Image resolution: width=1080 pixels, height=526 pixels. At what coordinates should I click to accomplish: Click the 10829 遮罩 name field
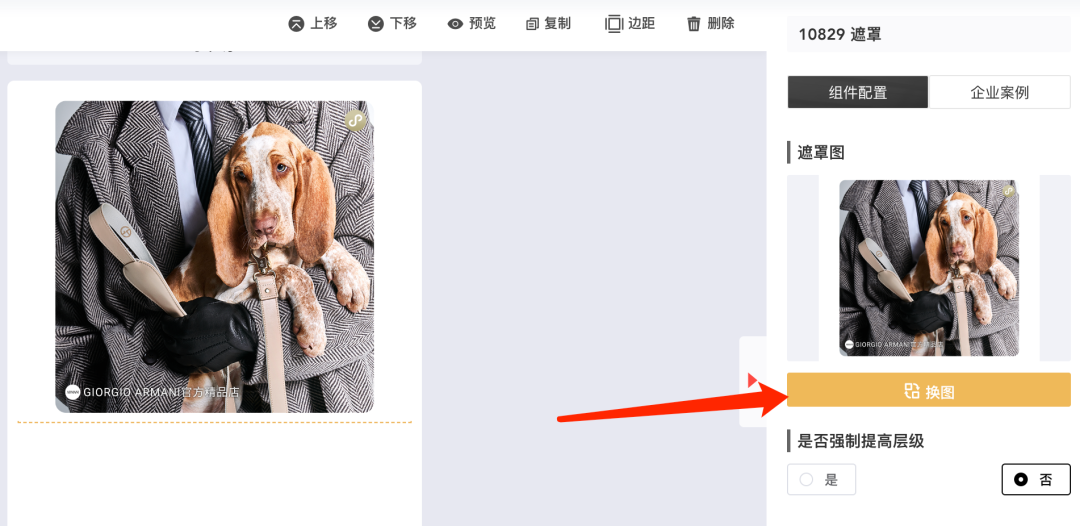click(928, 34)
